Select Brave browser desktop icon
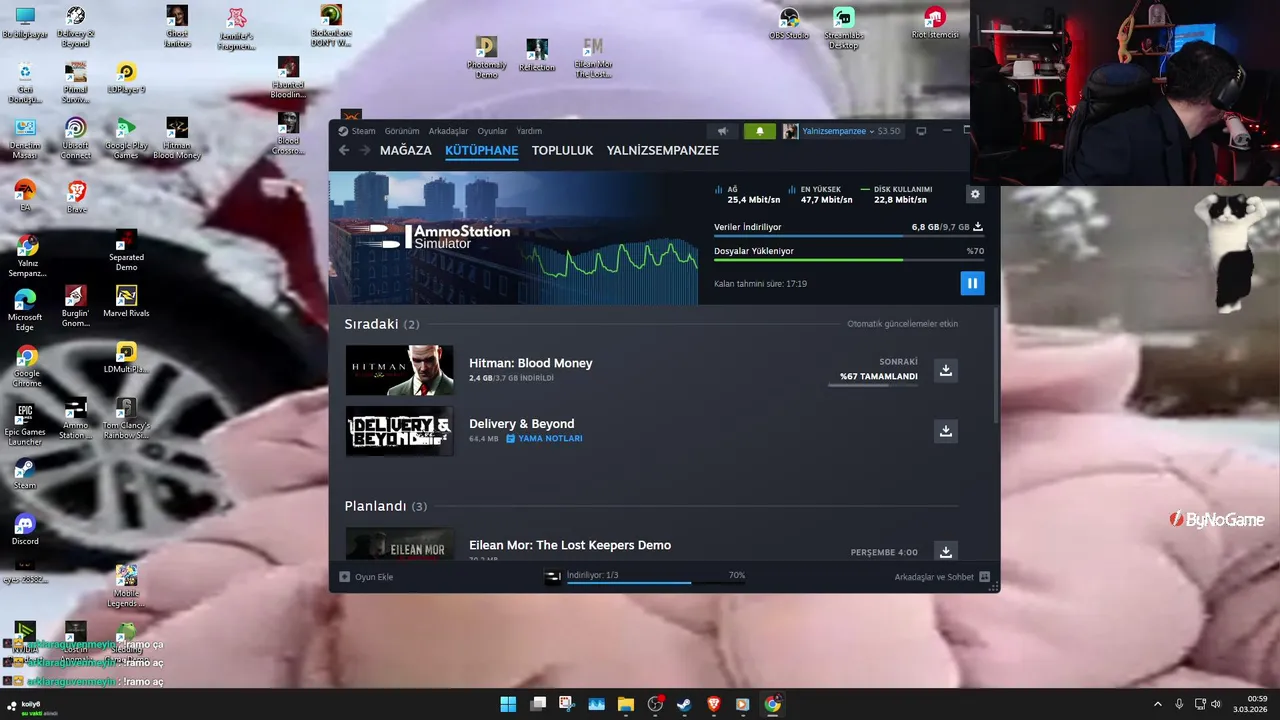Image resolution: width=1280 pixels, height=720 pixels. [x=76, y=196]
